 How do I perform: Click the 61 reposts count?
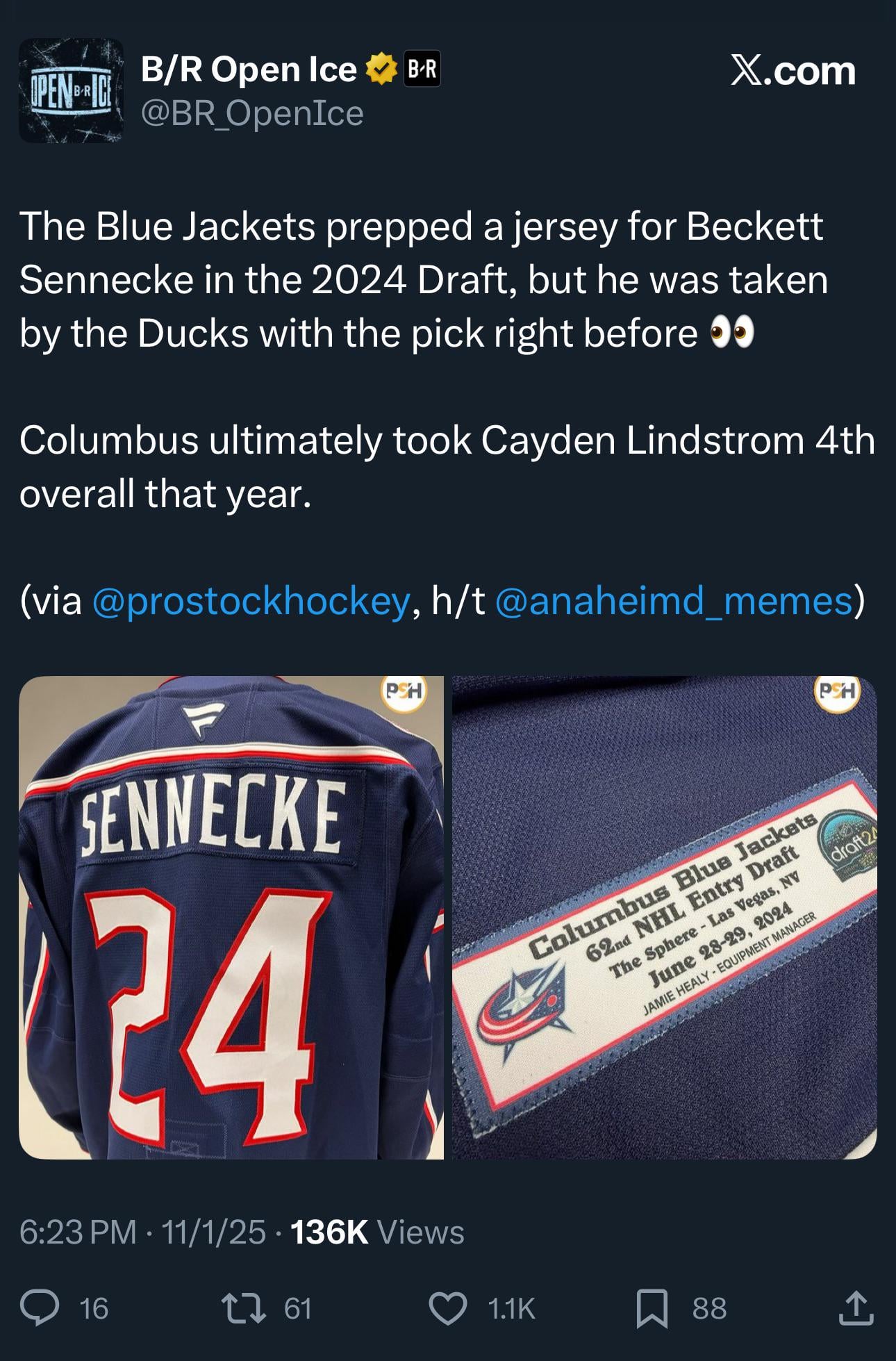[297, 1309]
